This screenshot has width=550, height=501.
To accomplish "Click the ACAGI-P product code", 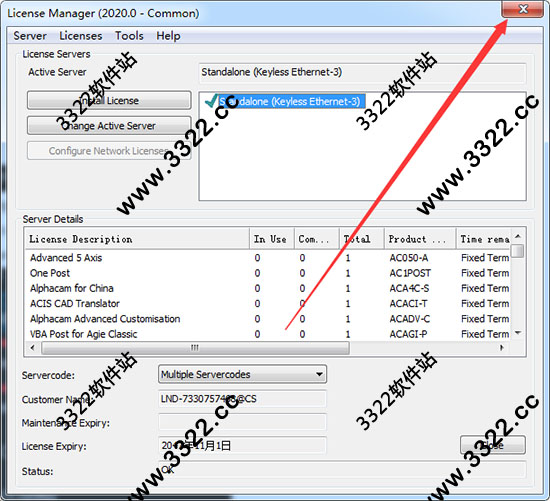I will click(408, 334).
